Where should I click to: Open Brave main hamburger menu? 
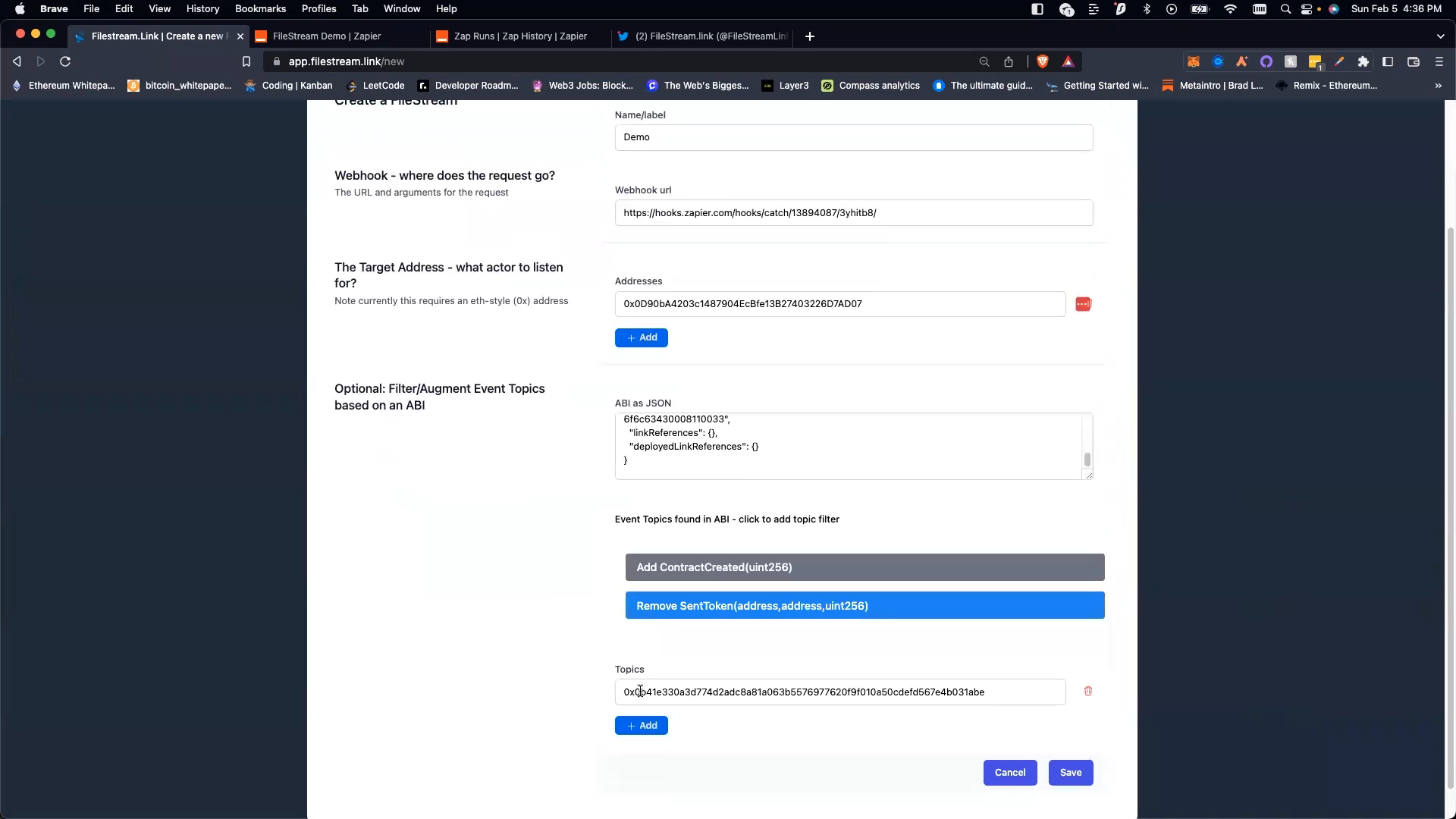[x=1439, y=61]
